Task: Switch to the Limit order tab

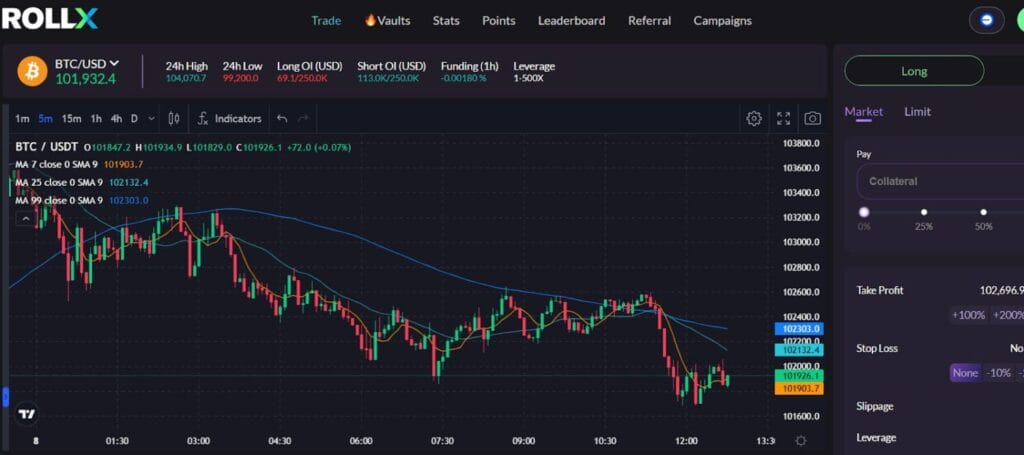Action: pyautogui.click(x=918, y=112)
